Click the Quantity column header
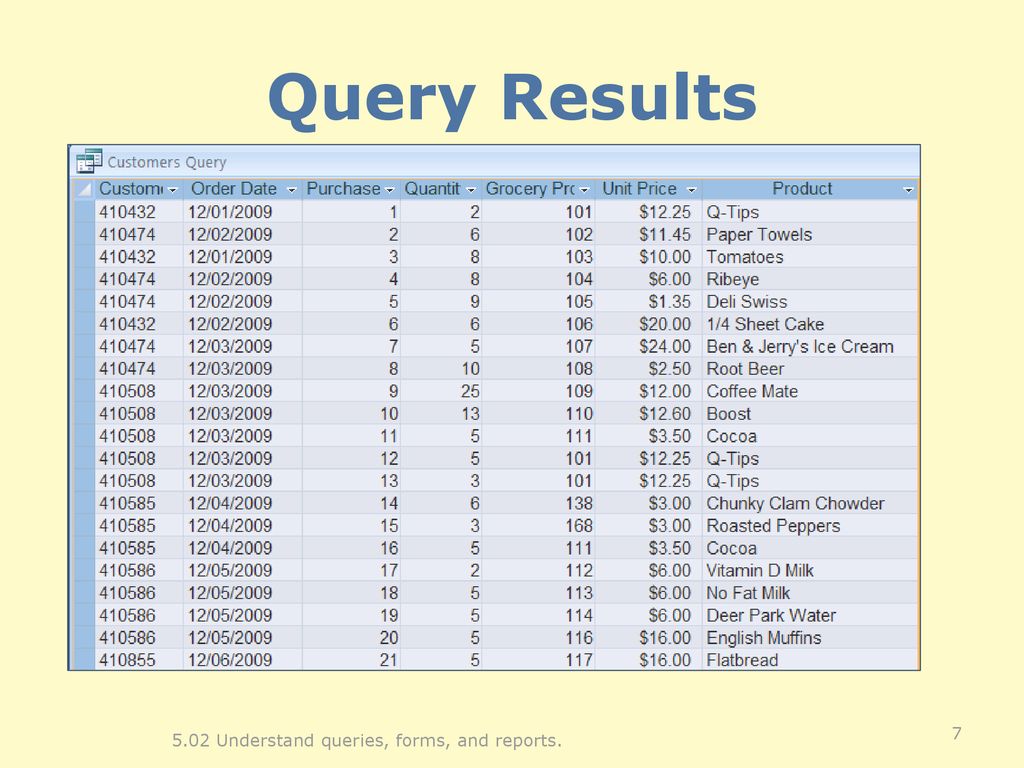The width and height of the screenshot is (1024, 768). (x=441, y=189)
